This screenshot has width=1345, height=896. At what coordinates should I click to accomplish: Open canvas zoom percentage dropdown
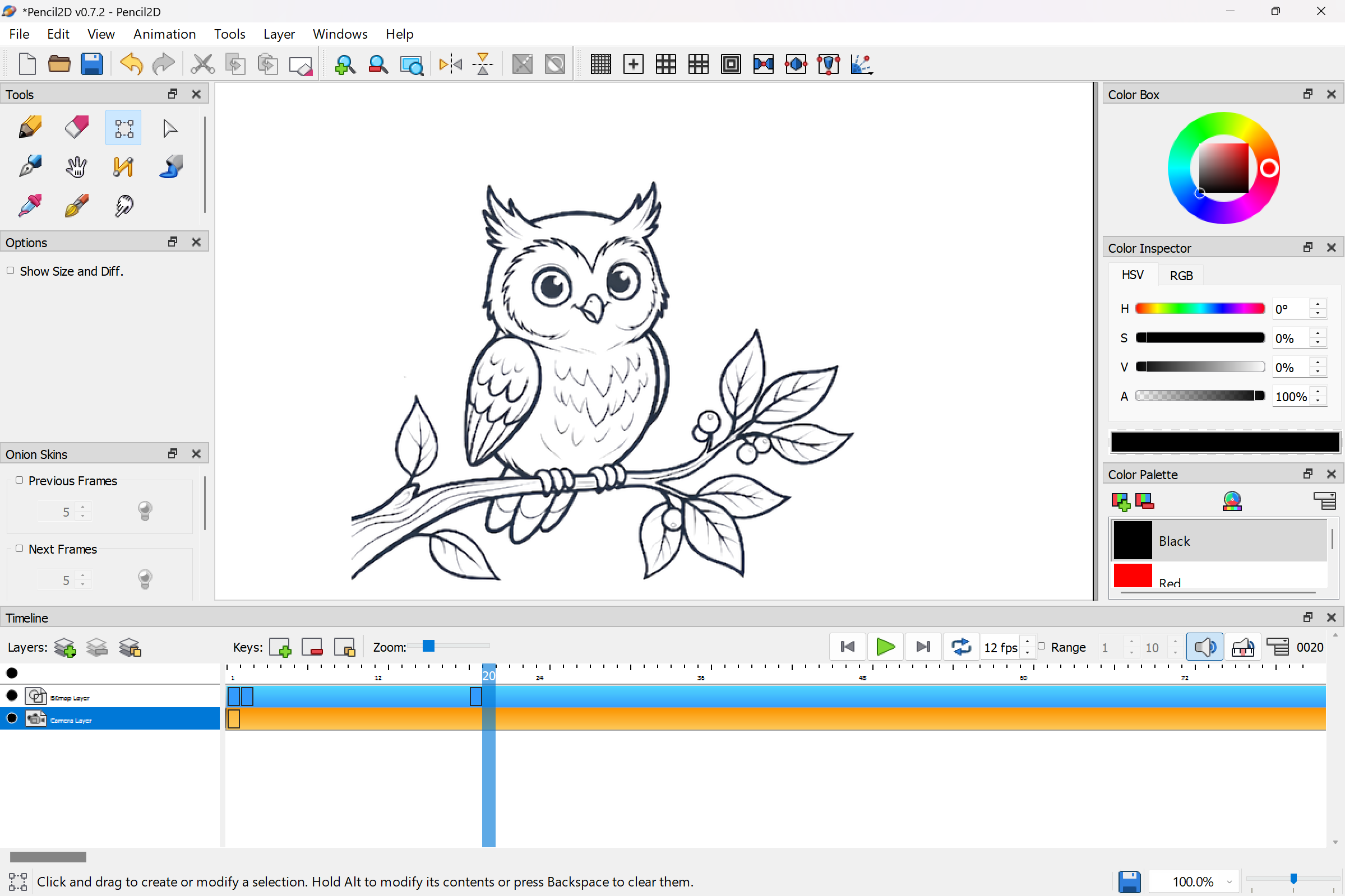pyautogui.click(x=1229, y=882)
